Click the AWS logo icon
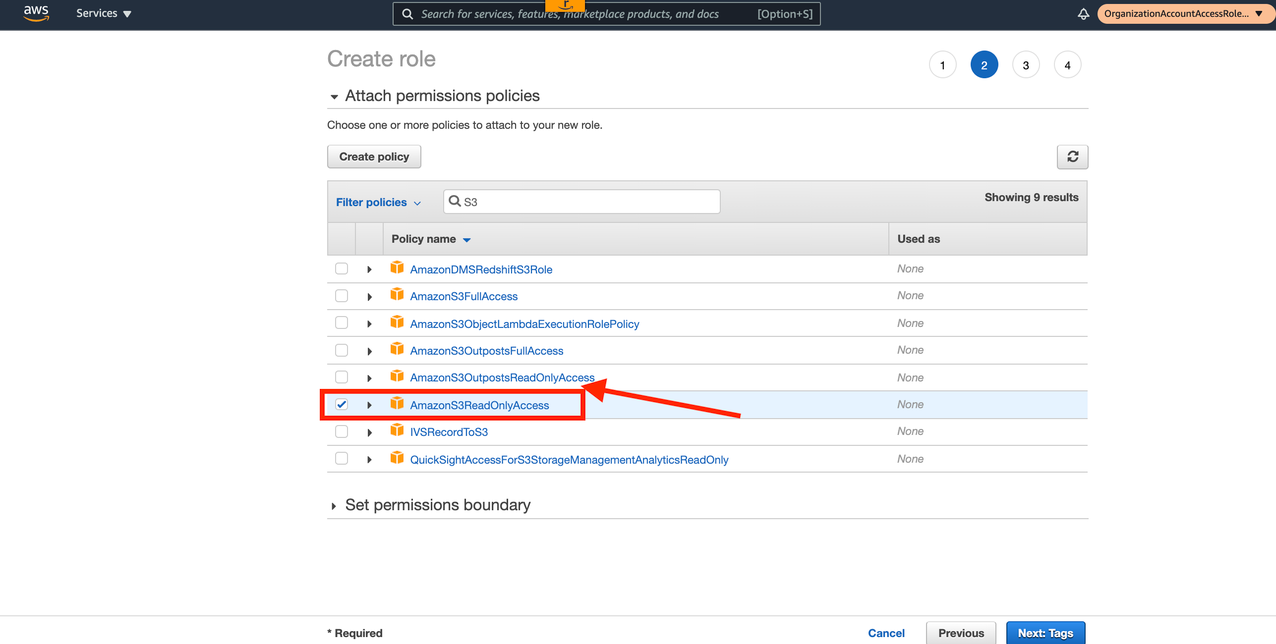The width and height of the screenshot is (1276, 644). 36,13
